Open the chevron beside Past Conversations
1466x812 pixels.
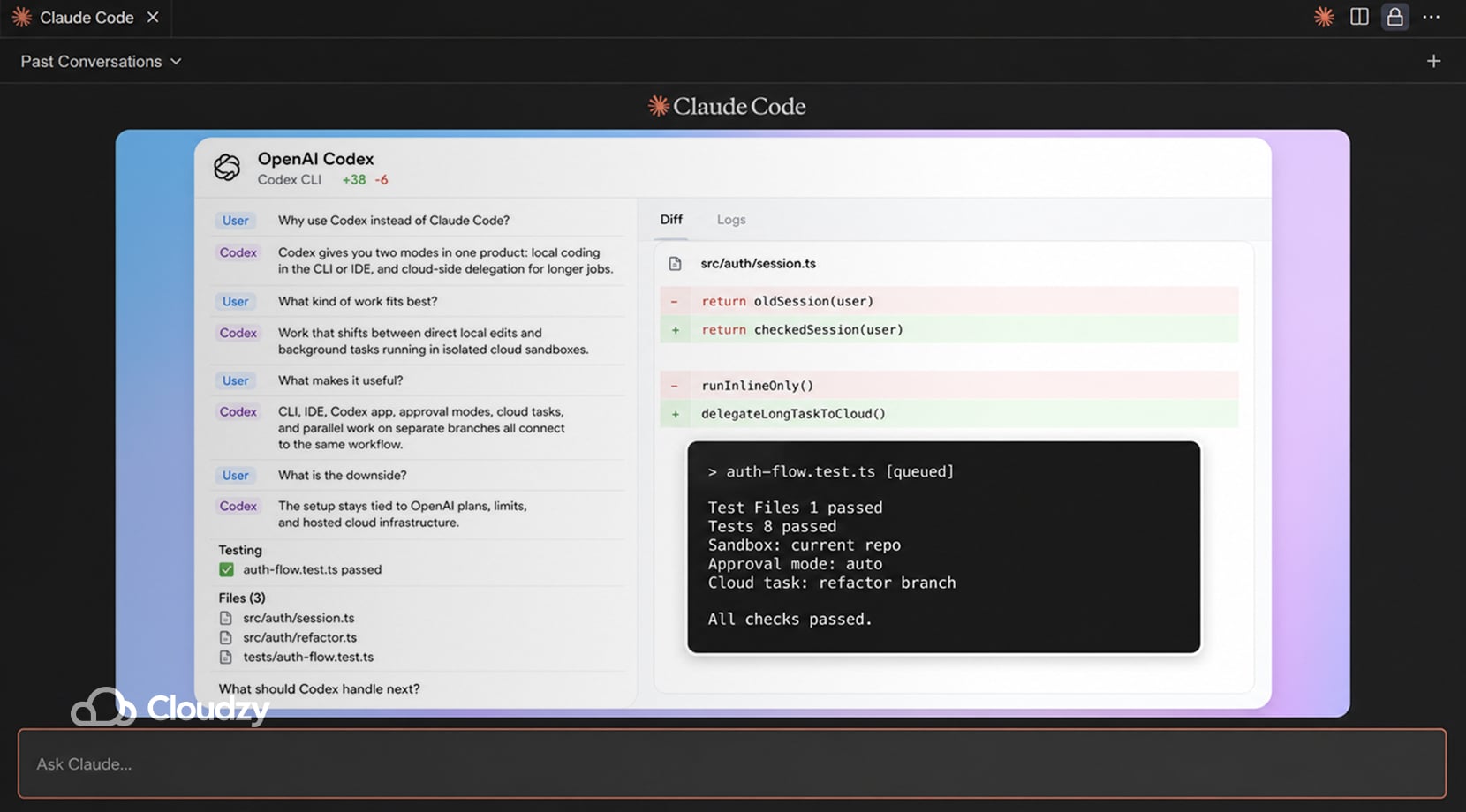[x=177, y=61]
